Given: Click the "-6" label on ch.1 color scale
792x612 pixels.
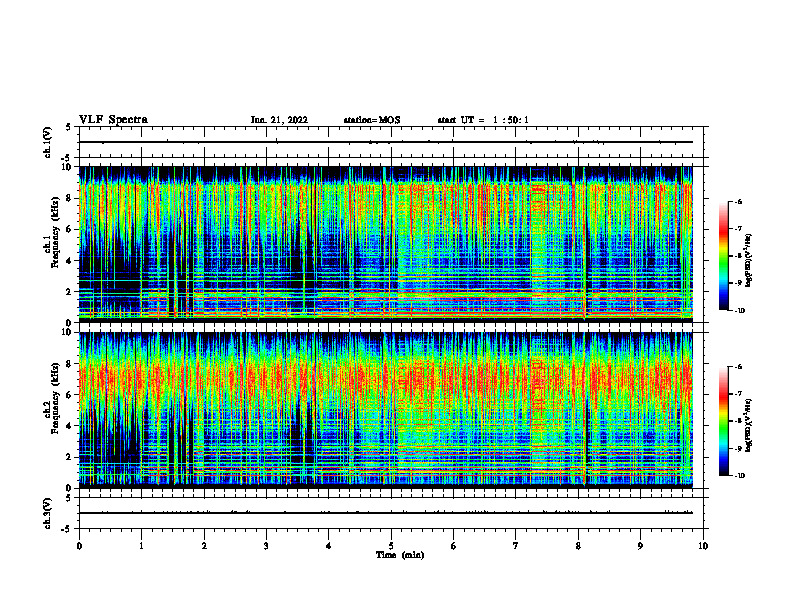Looking at the screenshot, I should [x=738, y=202].
